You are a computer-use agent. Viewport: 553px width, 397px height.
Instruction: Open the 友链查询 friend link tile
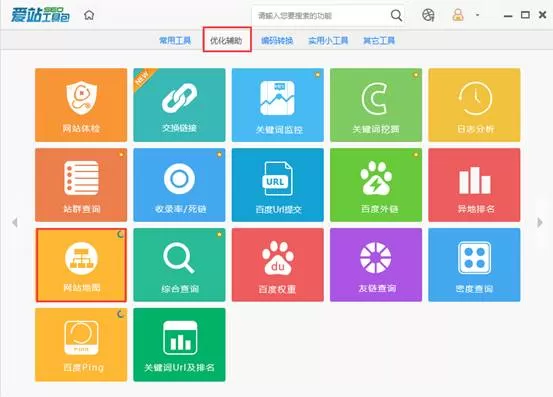click(x=376, y=265)
